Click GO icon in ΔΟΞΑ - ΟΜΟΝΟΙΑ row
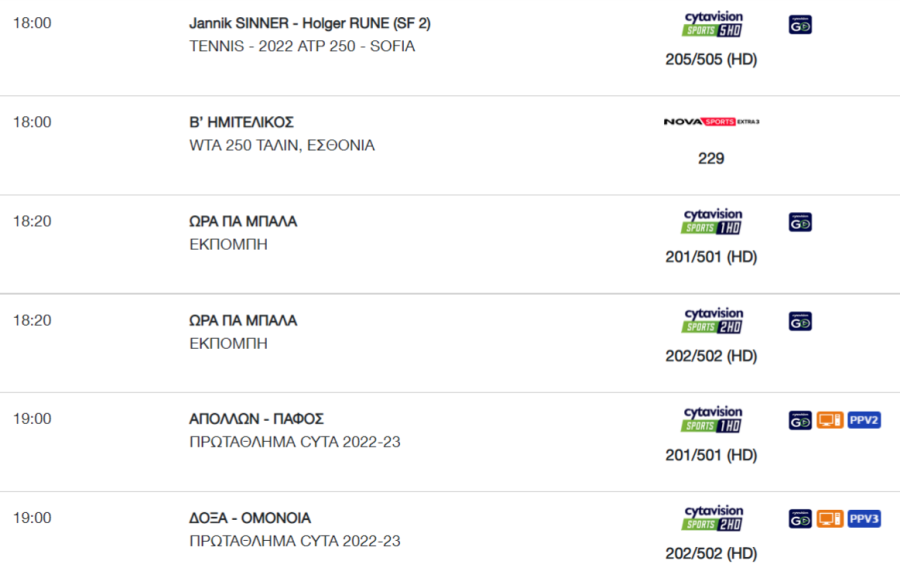Screen dimensions: 900x578 pyautogui.click(x=800, y=519)
